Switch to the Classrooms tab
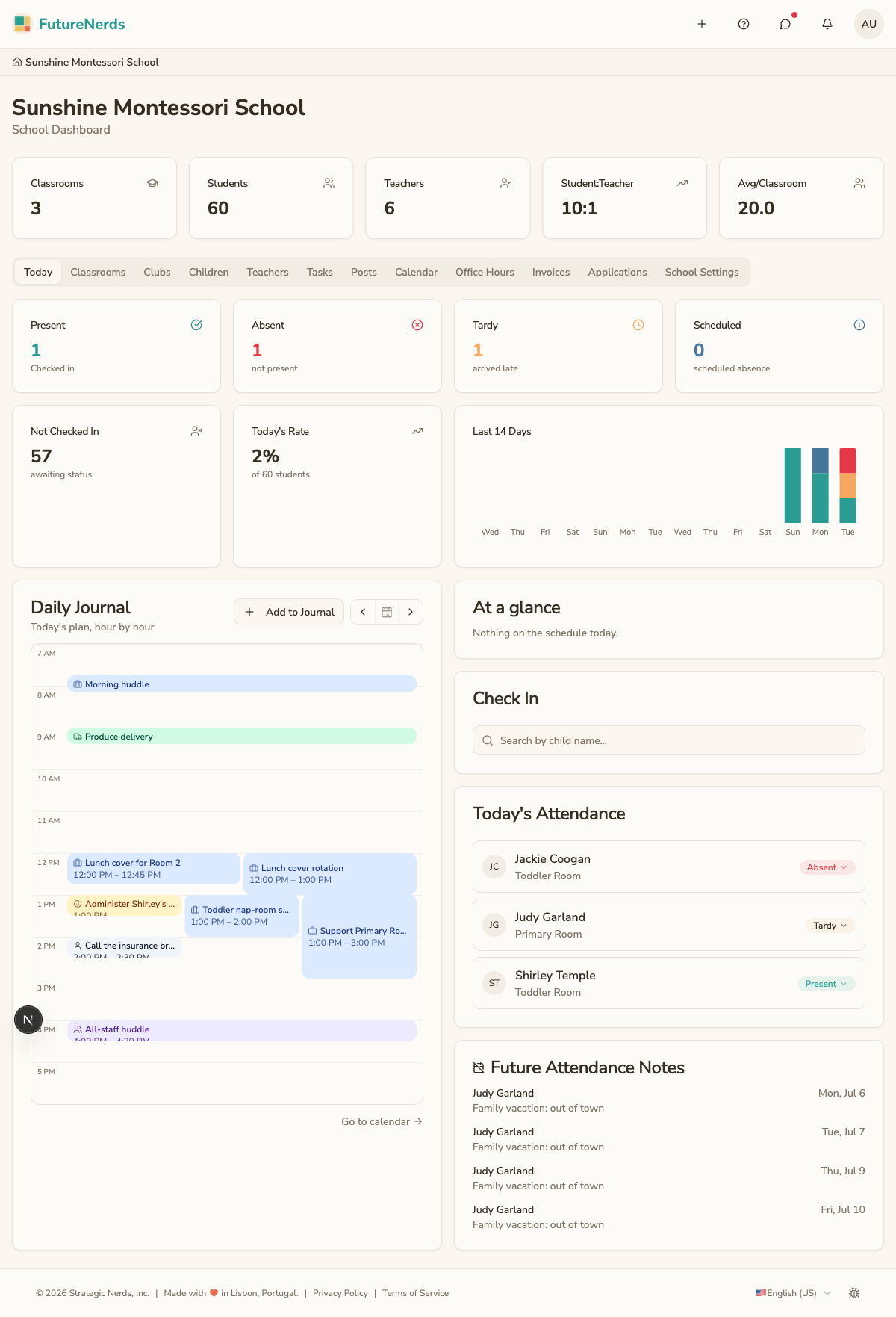Image resolution: width=896 pixels, height=1317 pixels. pos(98,272)
